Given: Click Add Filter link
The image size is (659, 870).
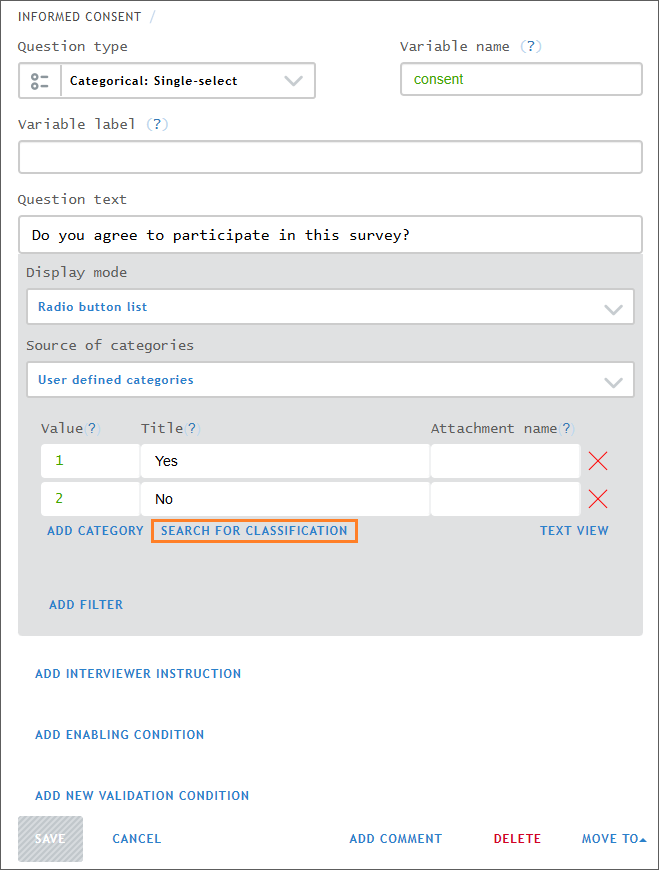Looking at the screenshot, I should 86,605.
